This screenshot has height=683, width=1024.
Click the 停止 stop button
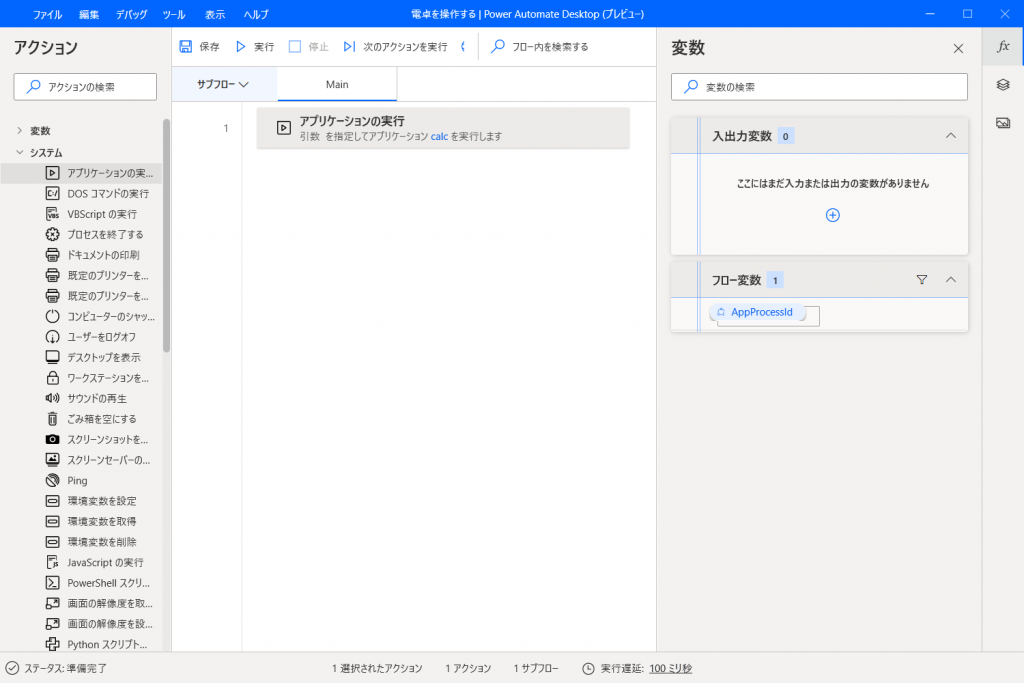pyautogui.click(x=309, y=46)
